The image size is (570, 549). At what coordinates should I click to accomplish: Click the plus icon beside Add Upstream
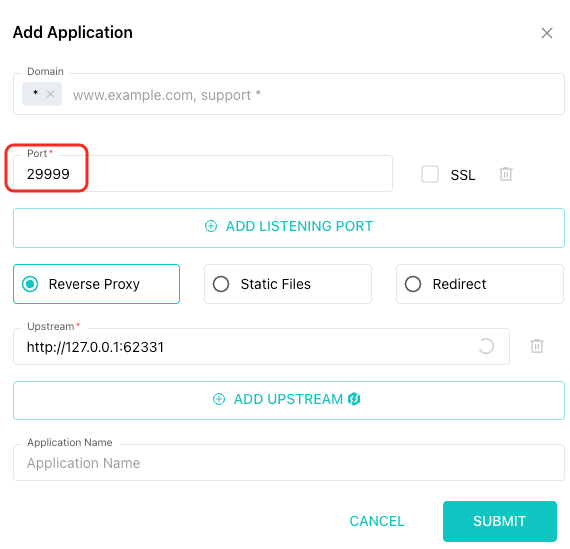pyautogui.click(x=219, y=399)
